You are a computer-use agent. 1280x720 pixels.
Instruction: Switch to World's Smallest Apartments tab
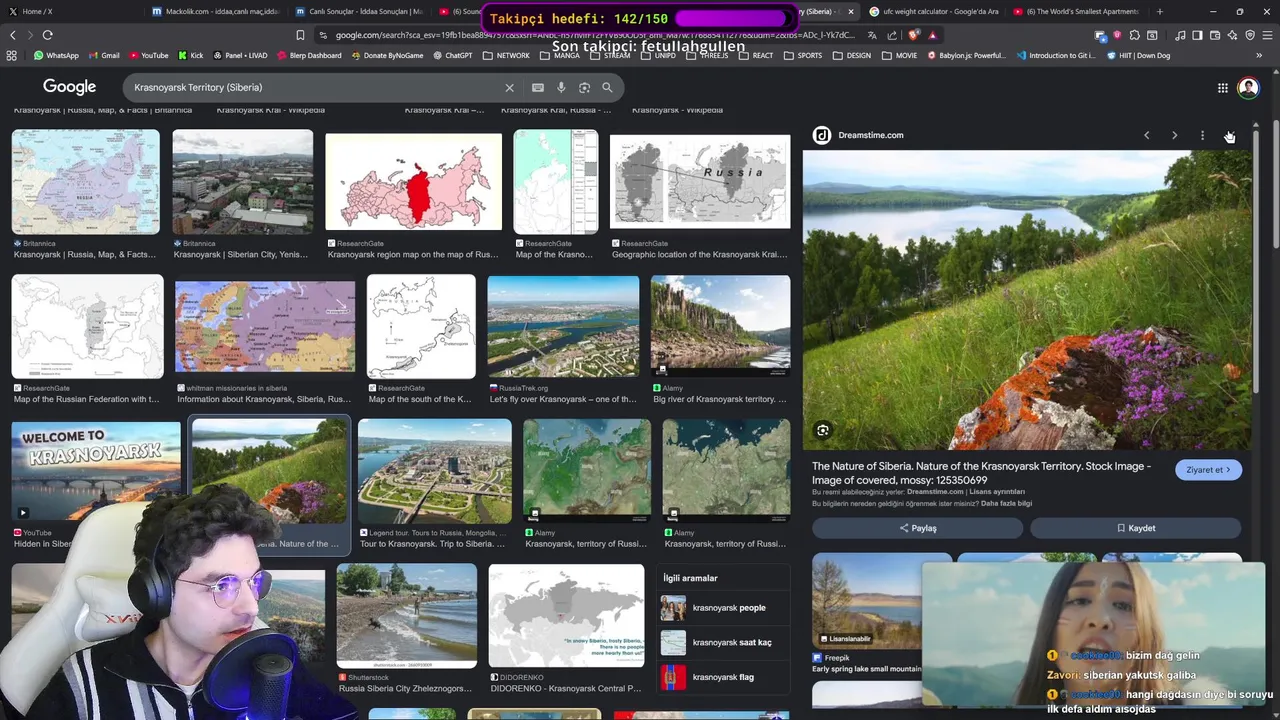1078,12
